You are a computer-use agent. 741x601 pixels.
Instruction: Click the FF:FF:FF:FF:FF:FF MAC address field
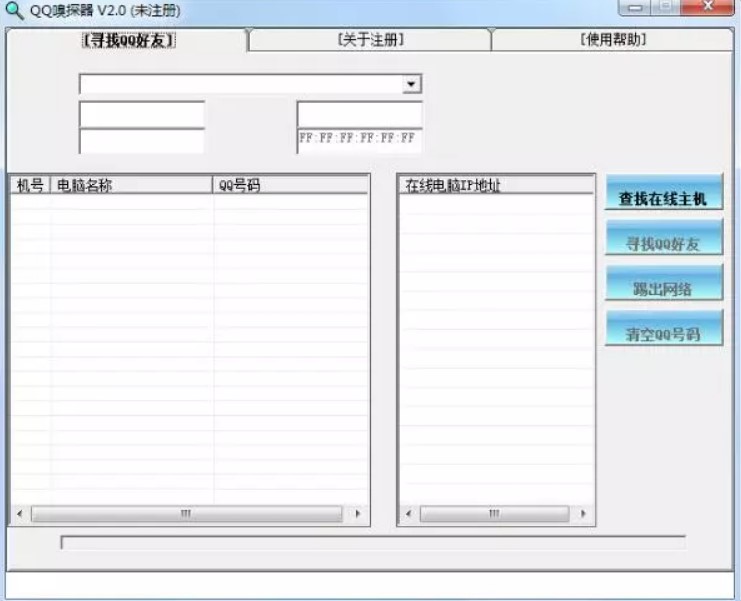click(x=359, y=141)
